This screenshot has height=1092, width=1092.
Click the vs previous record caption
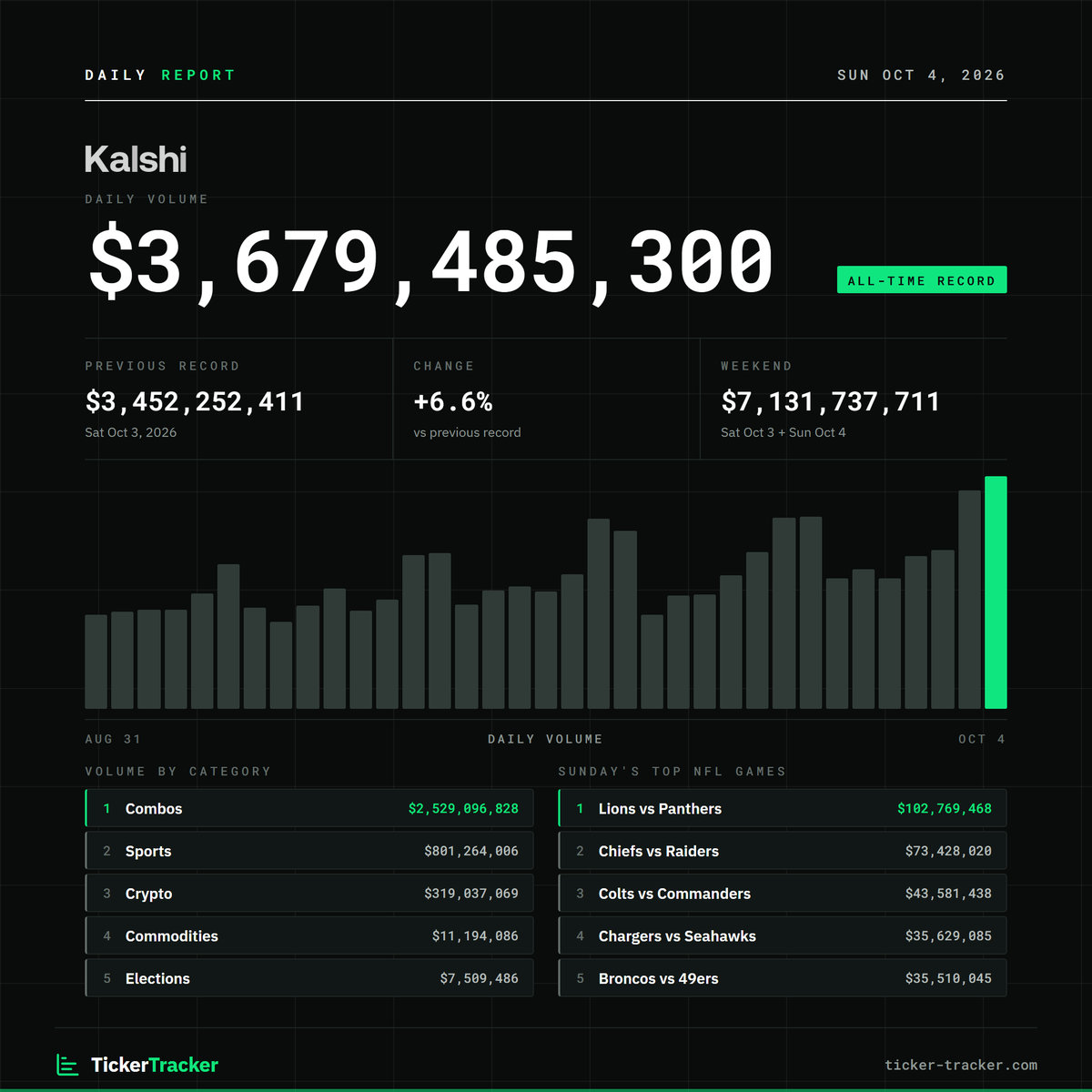click(467, 432)
